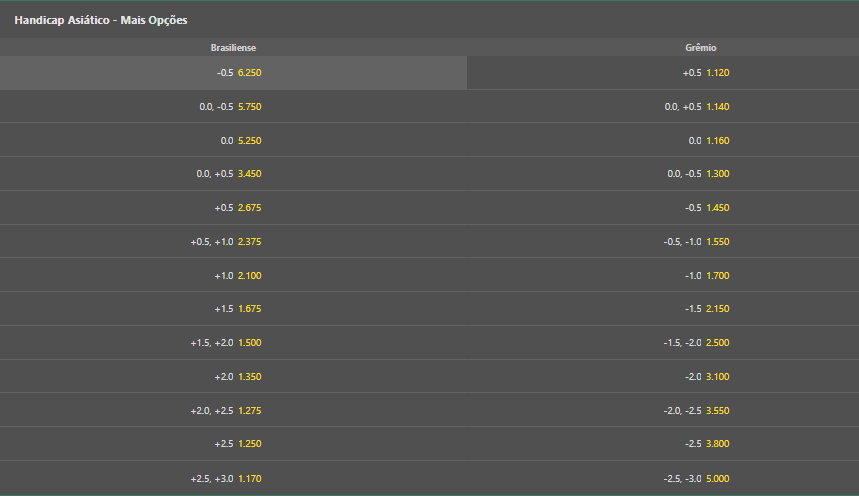Viewport: 859px width, 496px height.
Task: Select Grêmio -1.5, -2.0 odds 2.500
Action: tap(663, 343)
